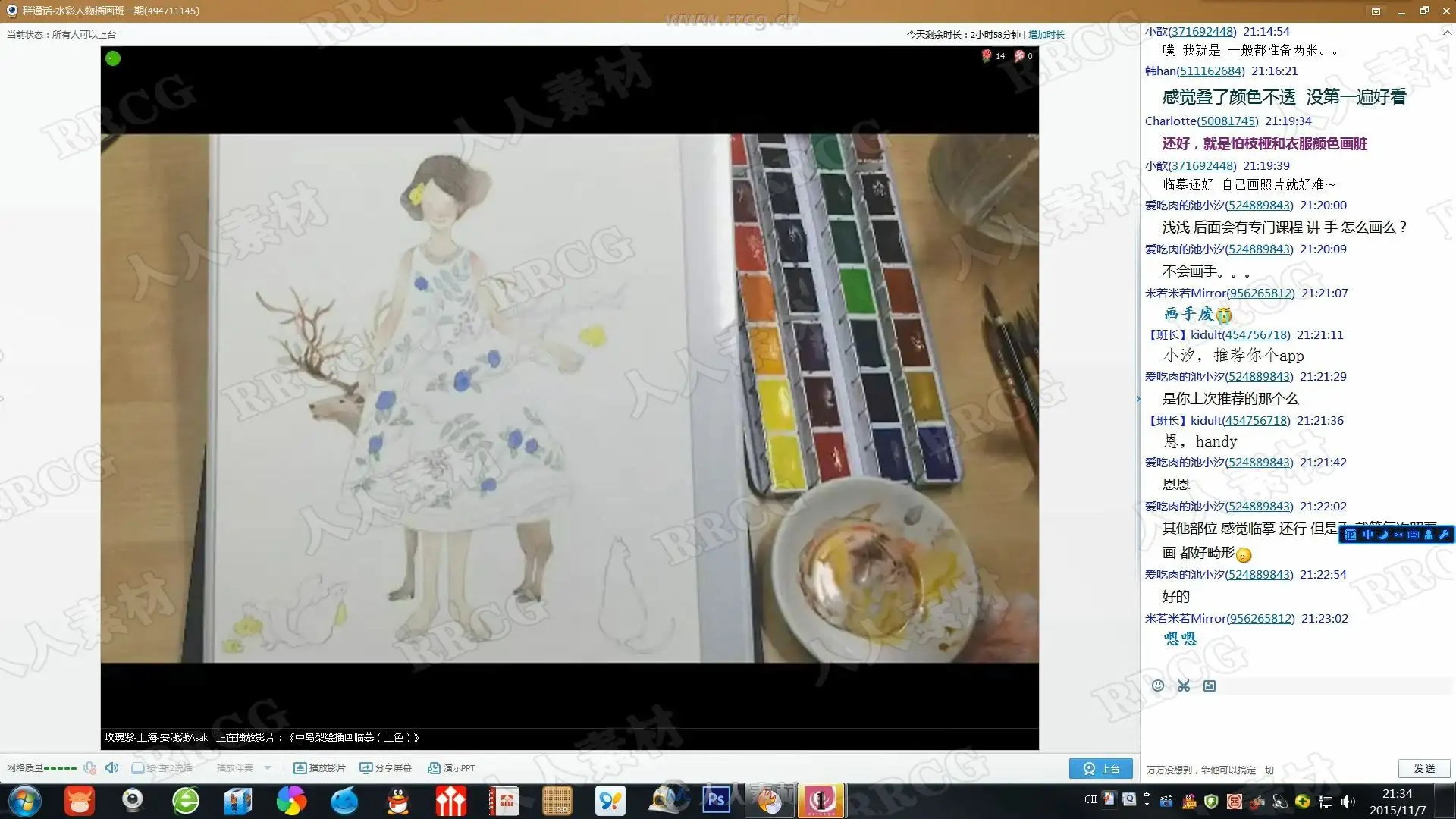1456x819 pixels.
Task: Expand the 播放伴奏 dropdown arrow
Action: (x=268, y=767)
